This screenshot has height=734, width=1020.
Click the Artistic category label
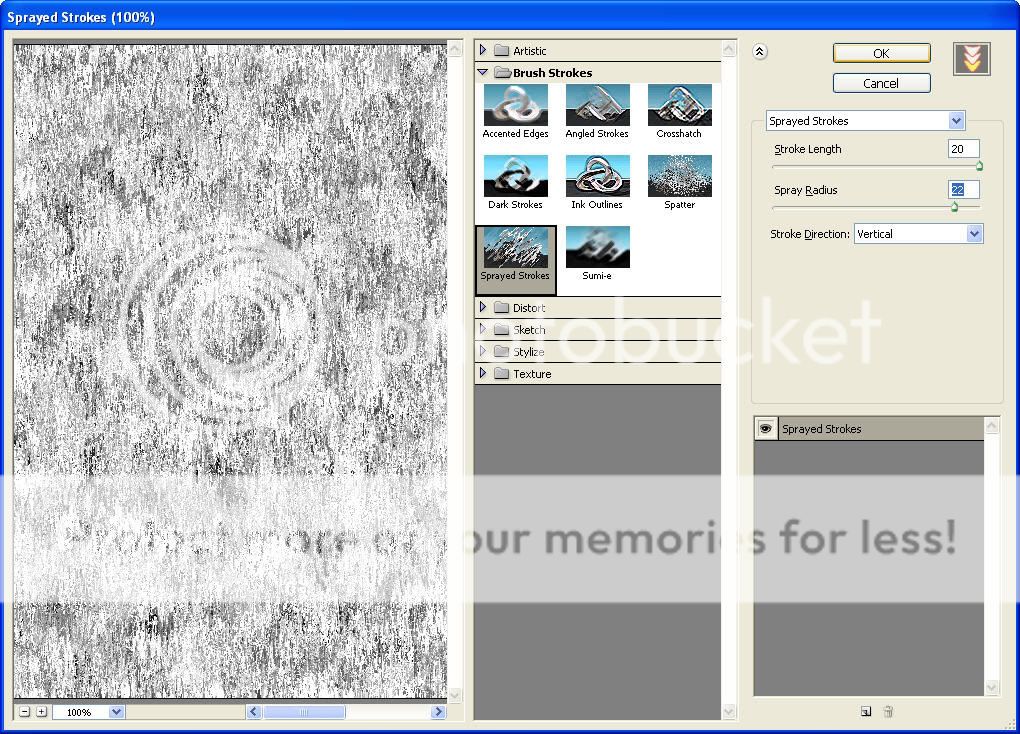point(530,51)
